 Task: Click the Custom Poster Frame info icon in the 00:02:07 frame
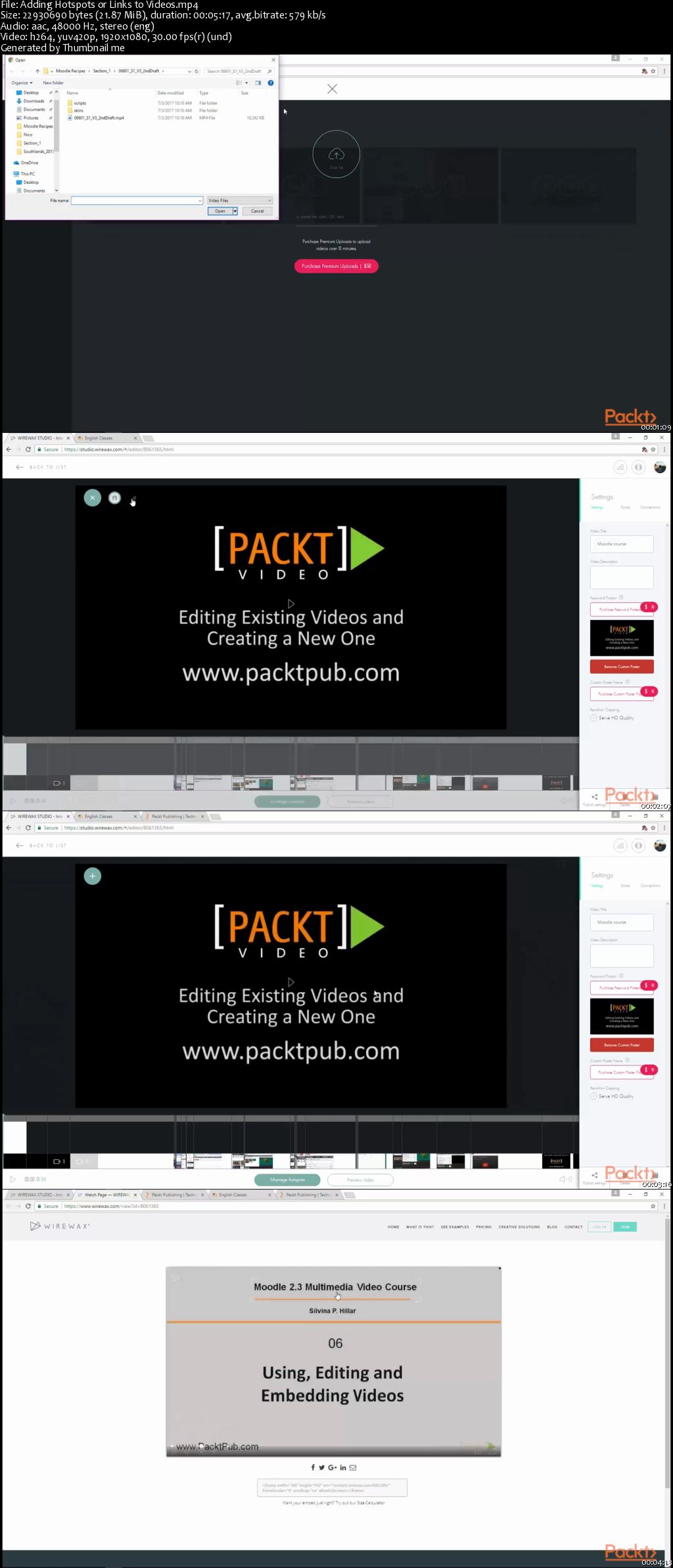point(627,682)
